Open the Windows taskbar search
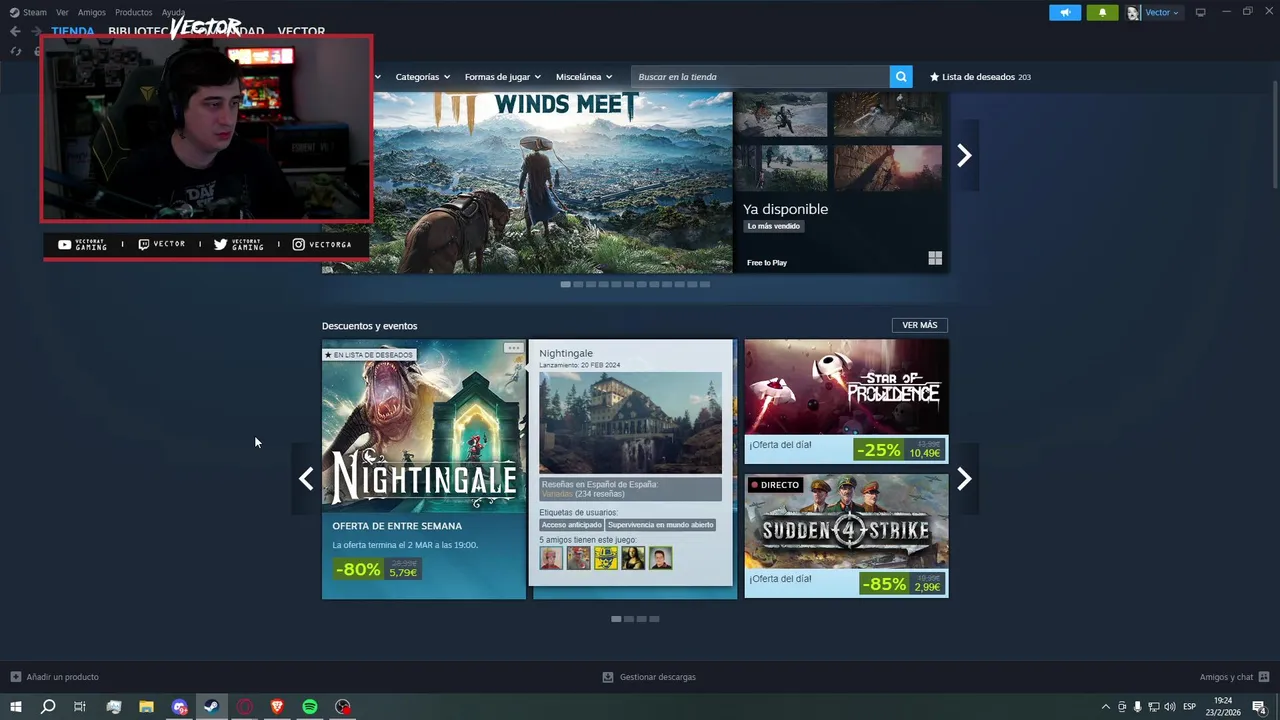Screen dimensions: 1280x720 click(47, 707)
